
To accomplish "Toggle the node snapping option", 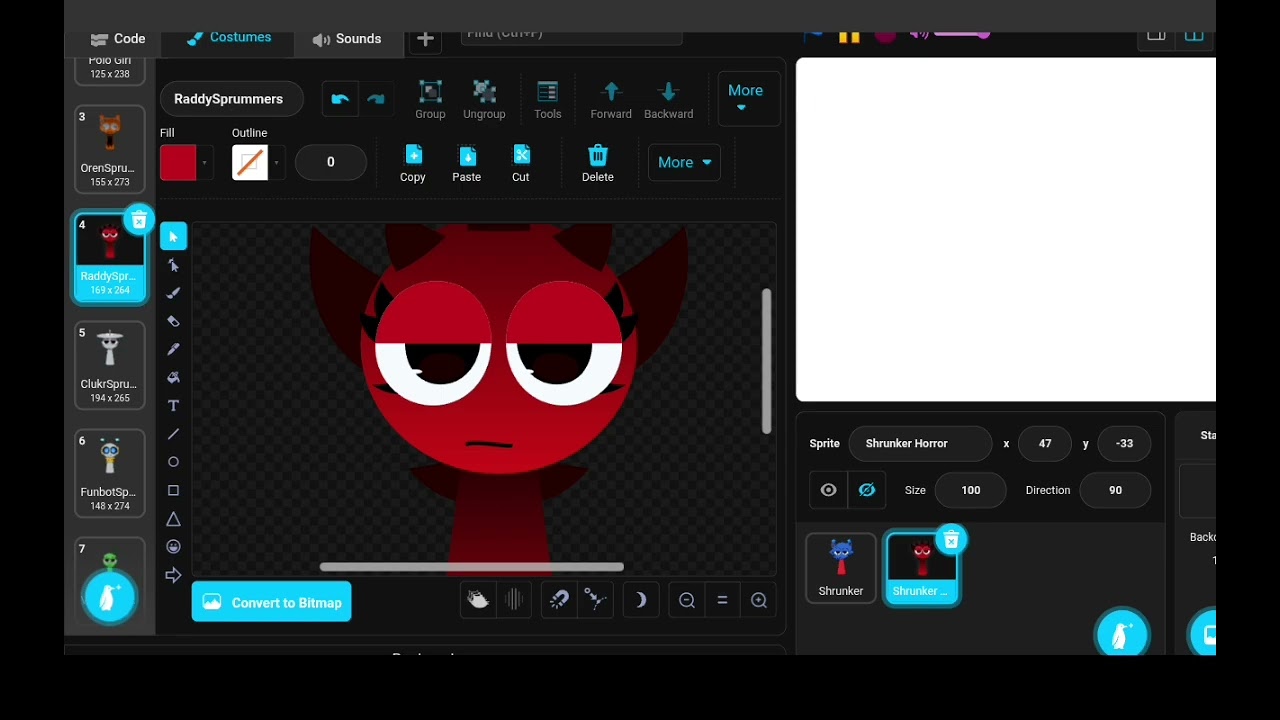I will (595, 600).
